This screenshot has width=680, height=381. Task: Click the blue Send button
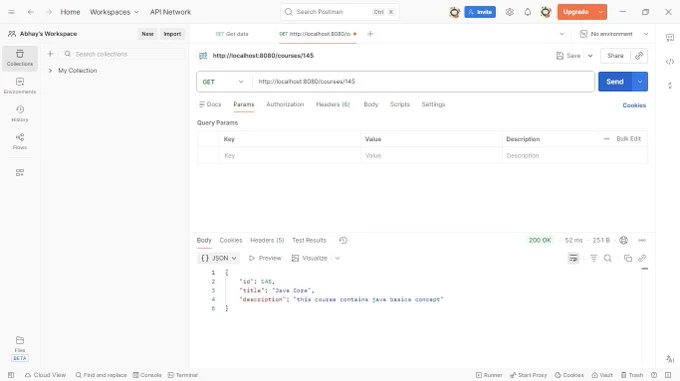pos(615,81)
